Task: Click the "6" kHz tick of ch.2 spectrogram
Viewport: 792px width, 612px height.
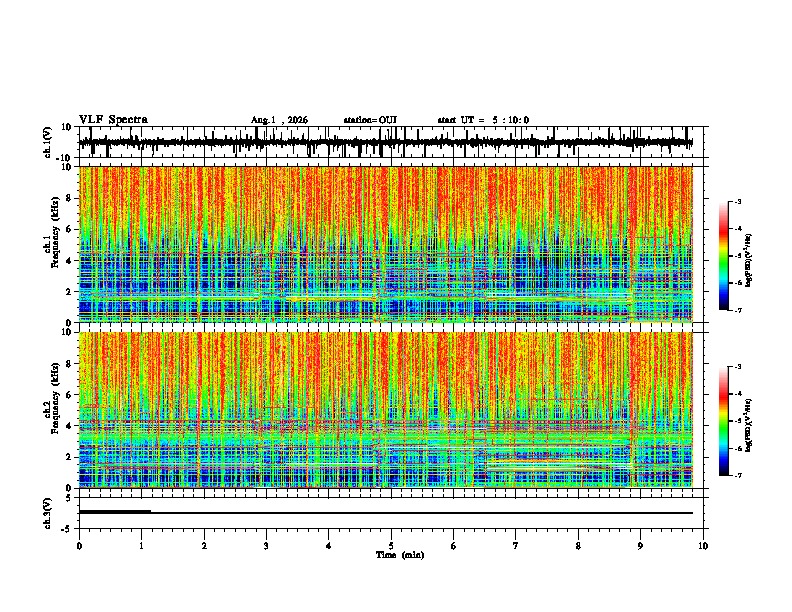Action: (x=70, y=395)
